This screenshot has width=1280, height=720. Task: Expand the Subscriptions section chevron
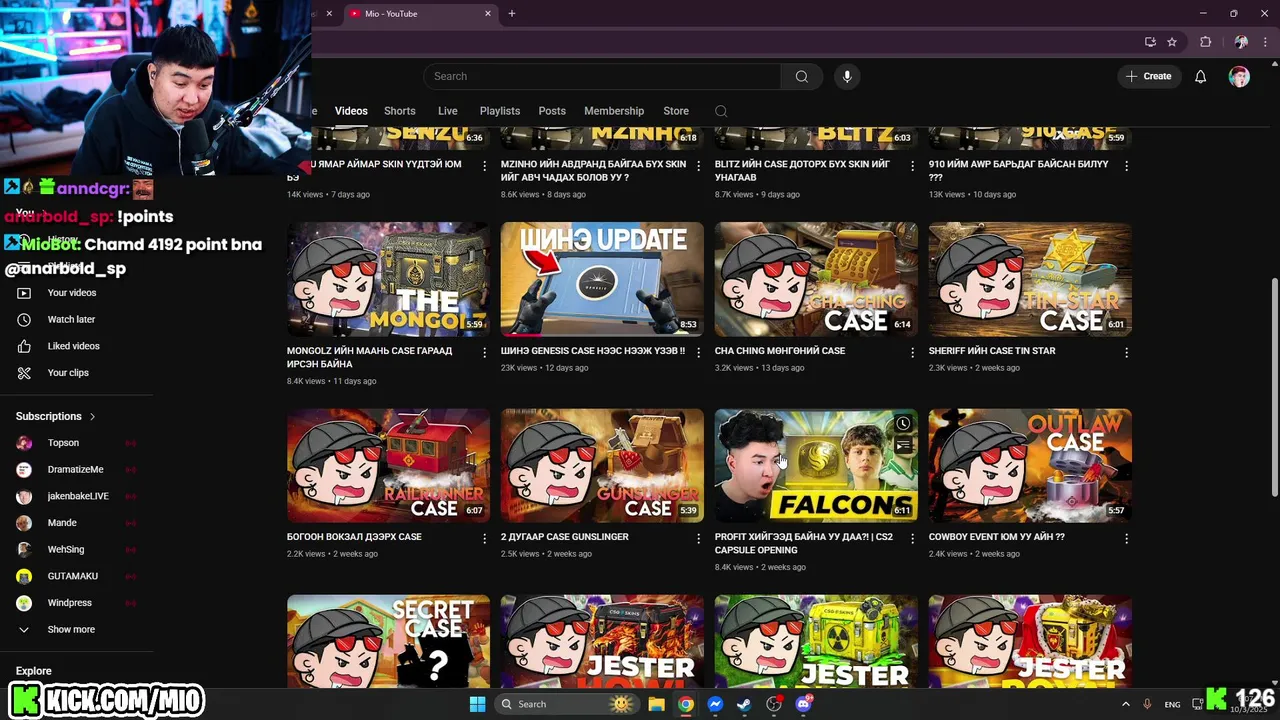92,416
